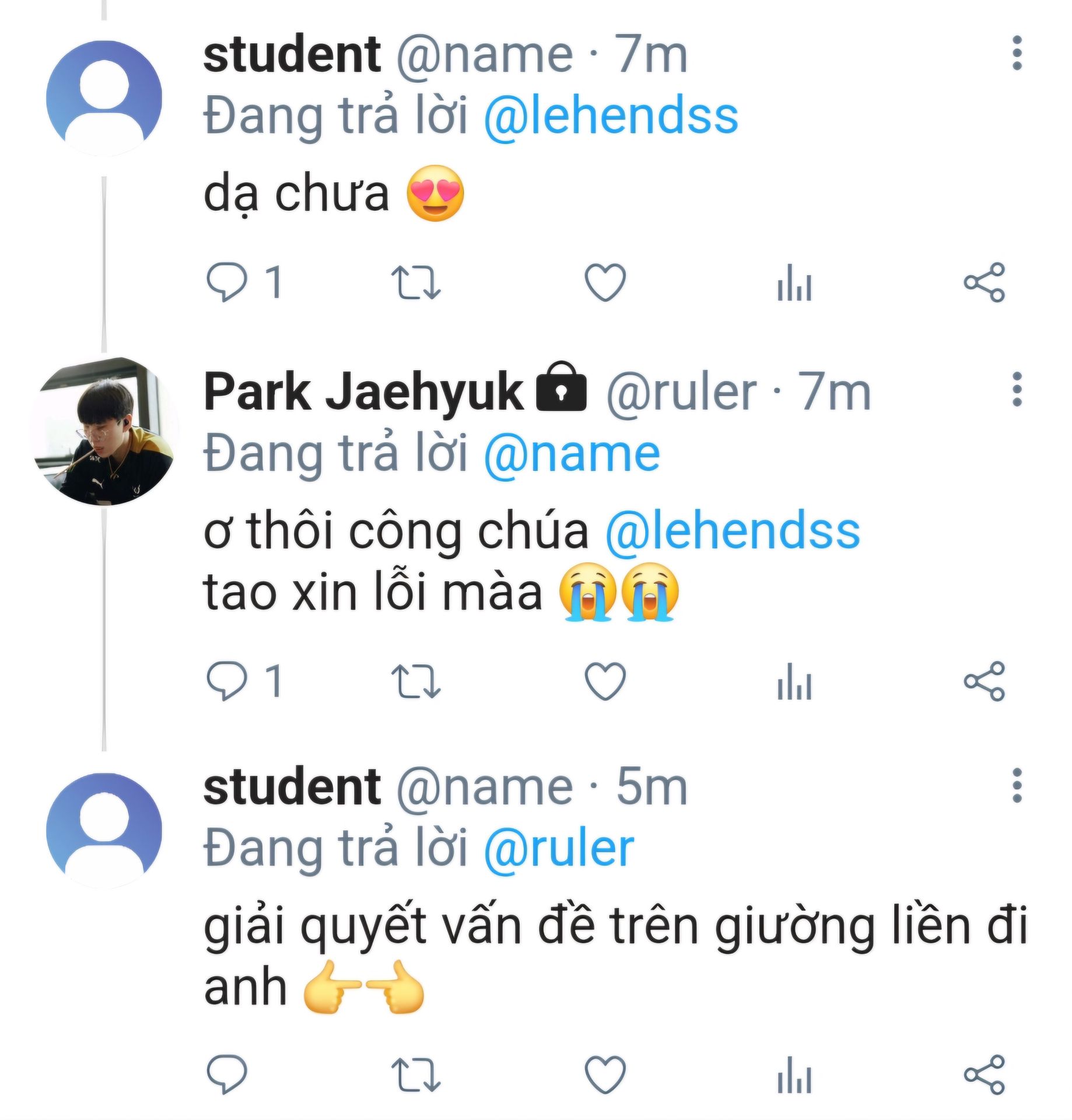Open Park Jaehyuk tweet's more options menu
This screenshot has width=1072, height=1120.
click(1017, 389)
